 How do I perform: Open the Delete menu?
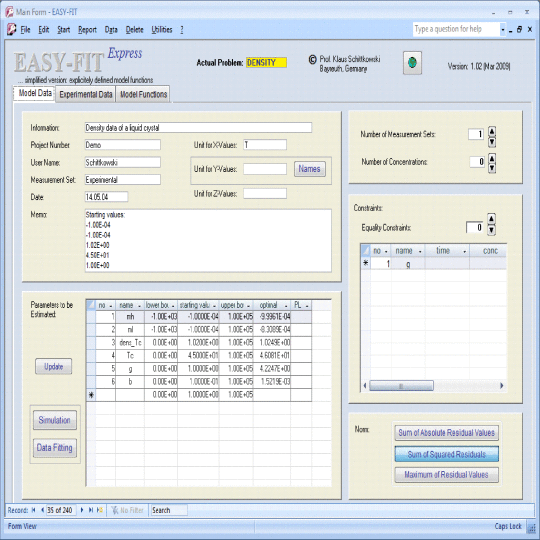coord(134,30)
